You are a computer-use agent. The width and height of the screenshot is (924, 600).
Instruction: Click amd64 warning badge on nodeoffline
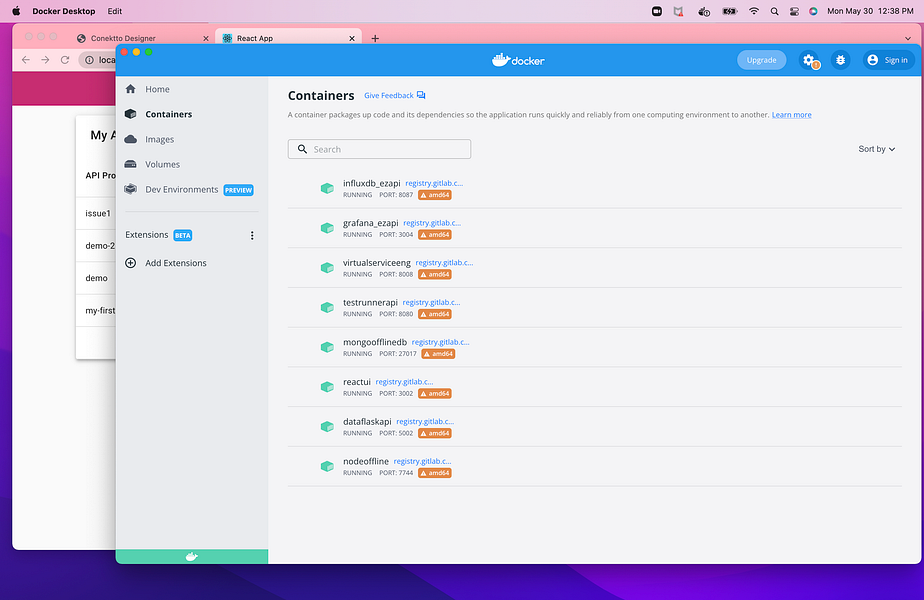point(435,473)
